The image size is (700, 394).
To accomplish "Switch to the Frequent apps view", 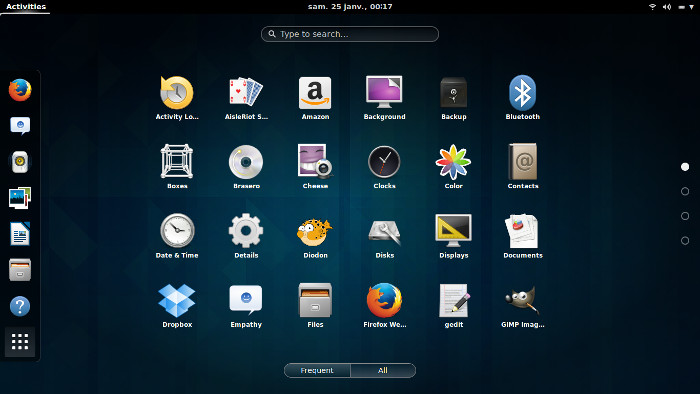I will pyautogui.click(x=317, y=370).
